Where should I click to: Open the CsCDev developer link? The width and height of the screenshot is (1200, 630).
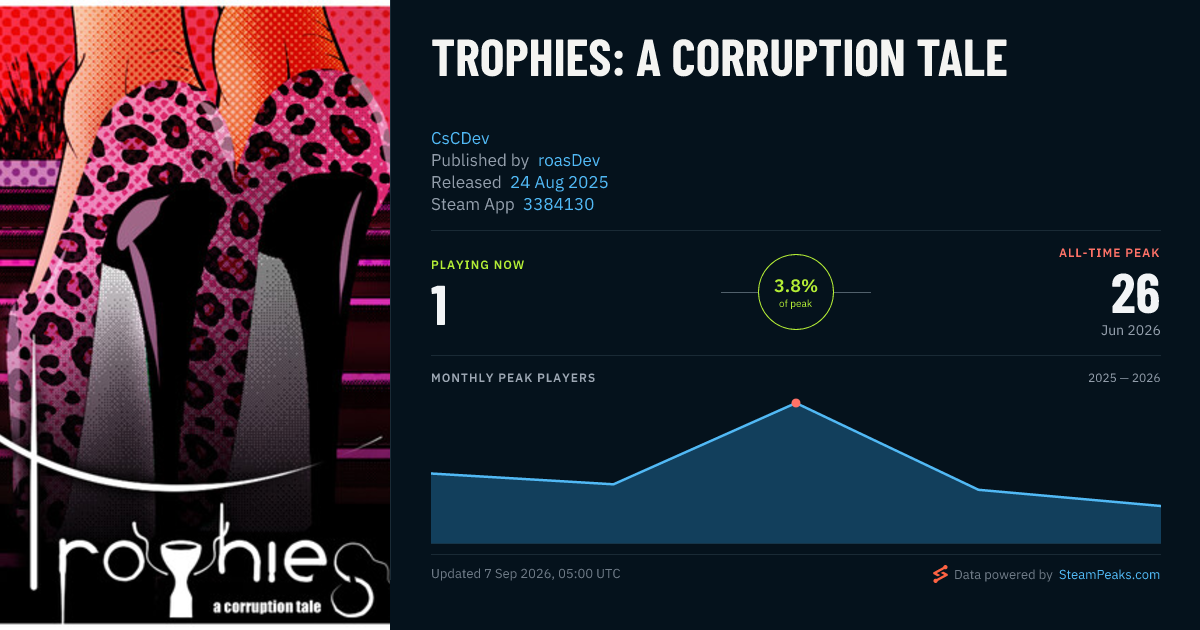coord(460,138)
